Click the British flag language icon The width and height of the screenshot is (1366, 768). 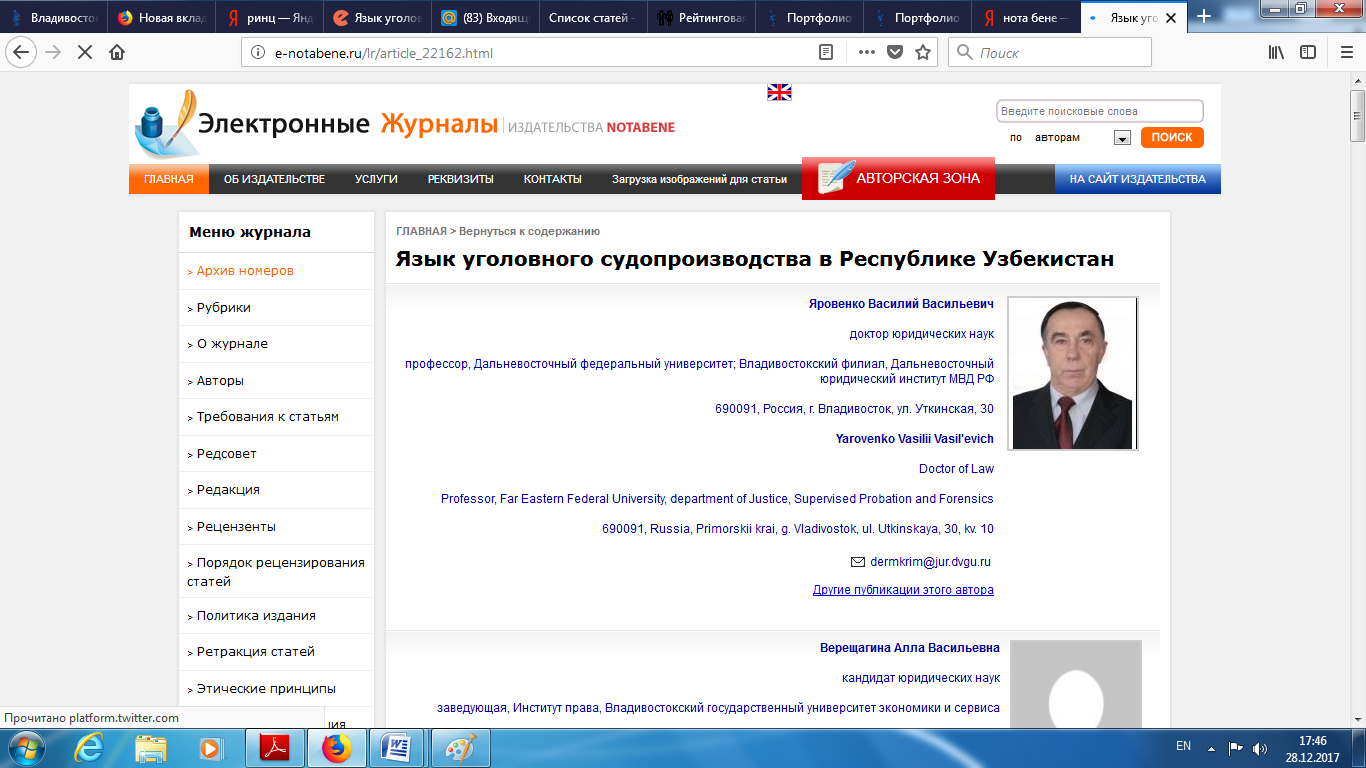(779, 92)
